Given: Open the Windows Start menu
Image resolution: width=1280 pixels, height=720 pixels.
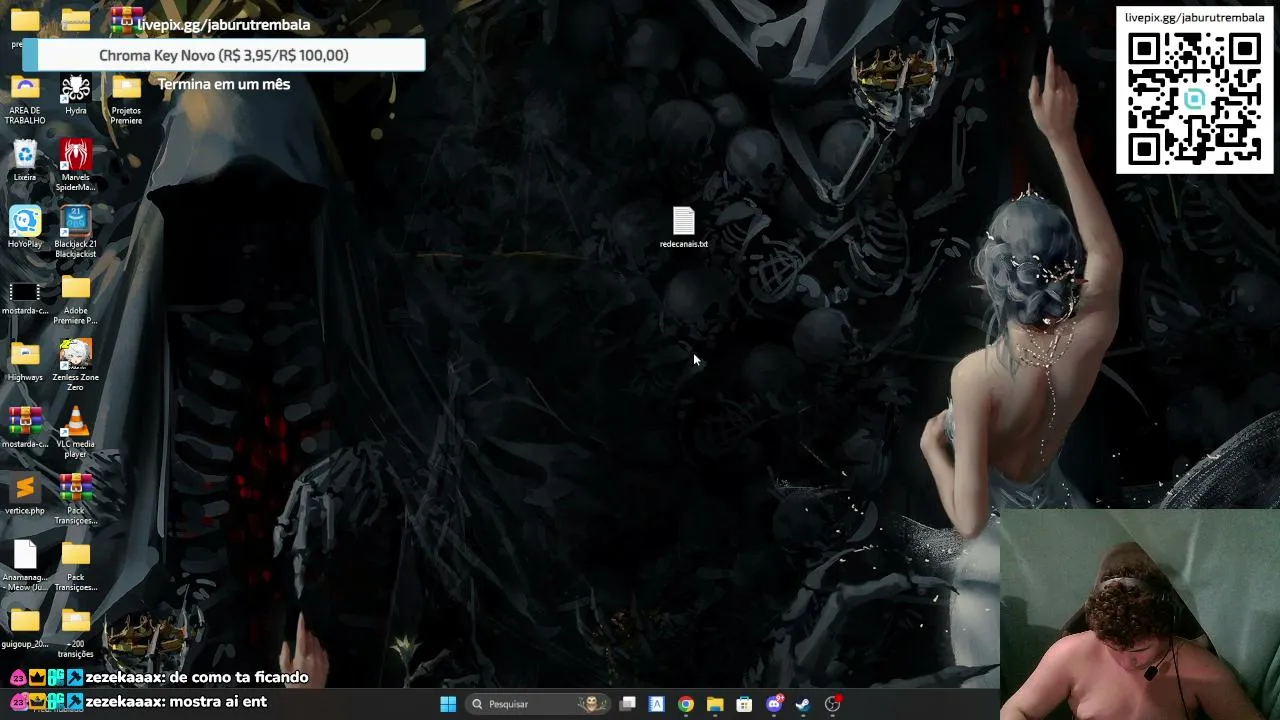Looking at the screenshot, I should coord(448,704).
